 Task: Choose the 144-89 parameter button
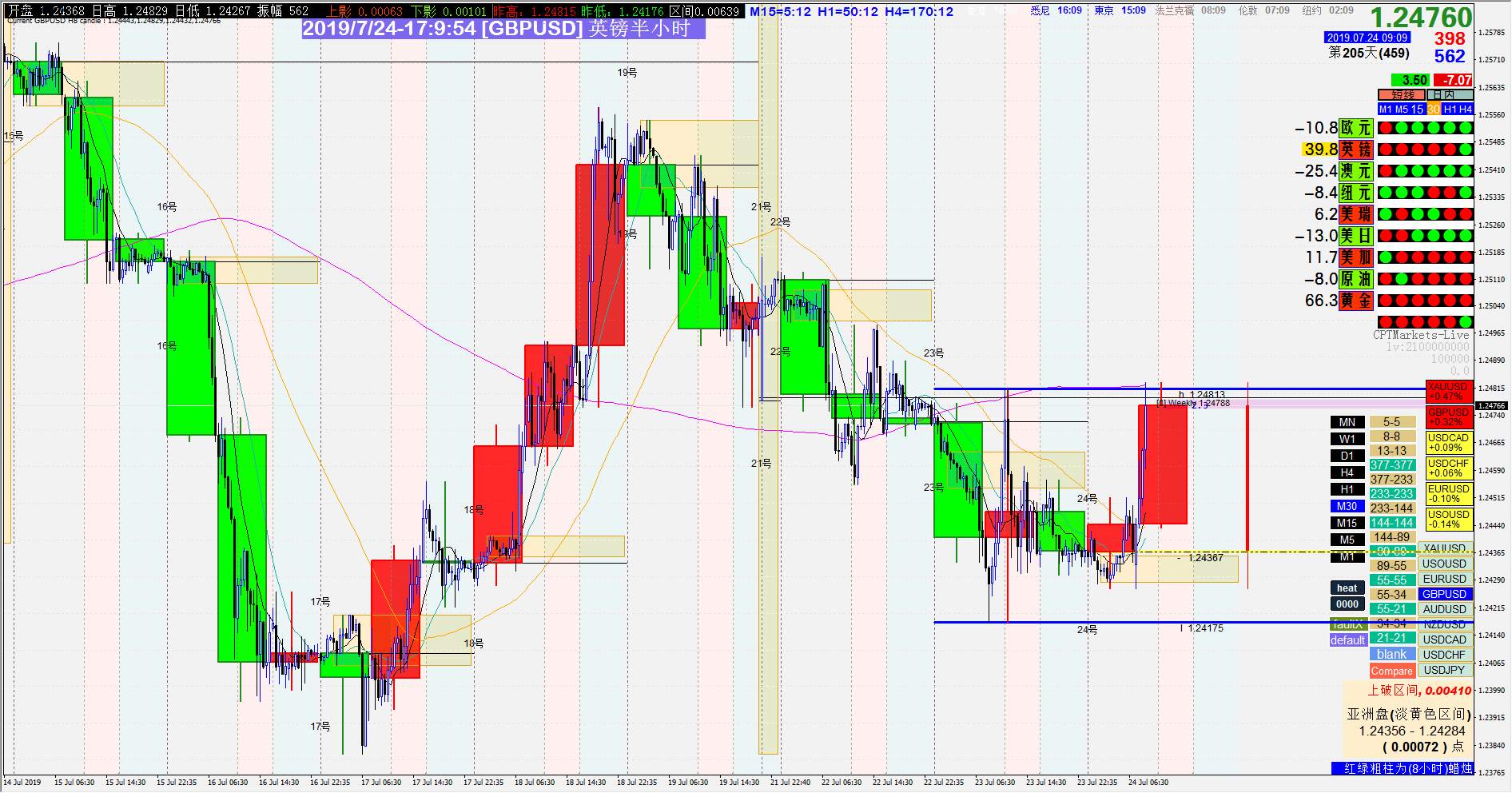1391,537
